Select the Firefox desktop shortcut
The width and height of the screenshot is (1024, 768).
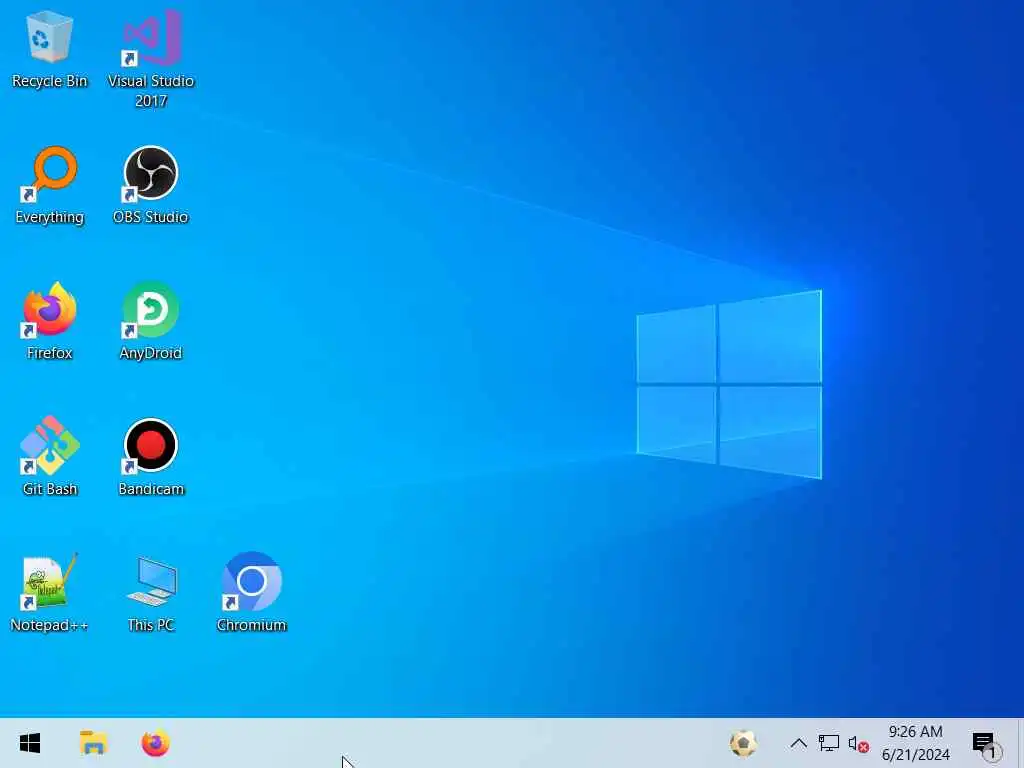coord(50,321)
